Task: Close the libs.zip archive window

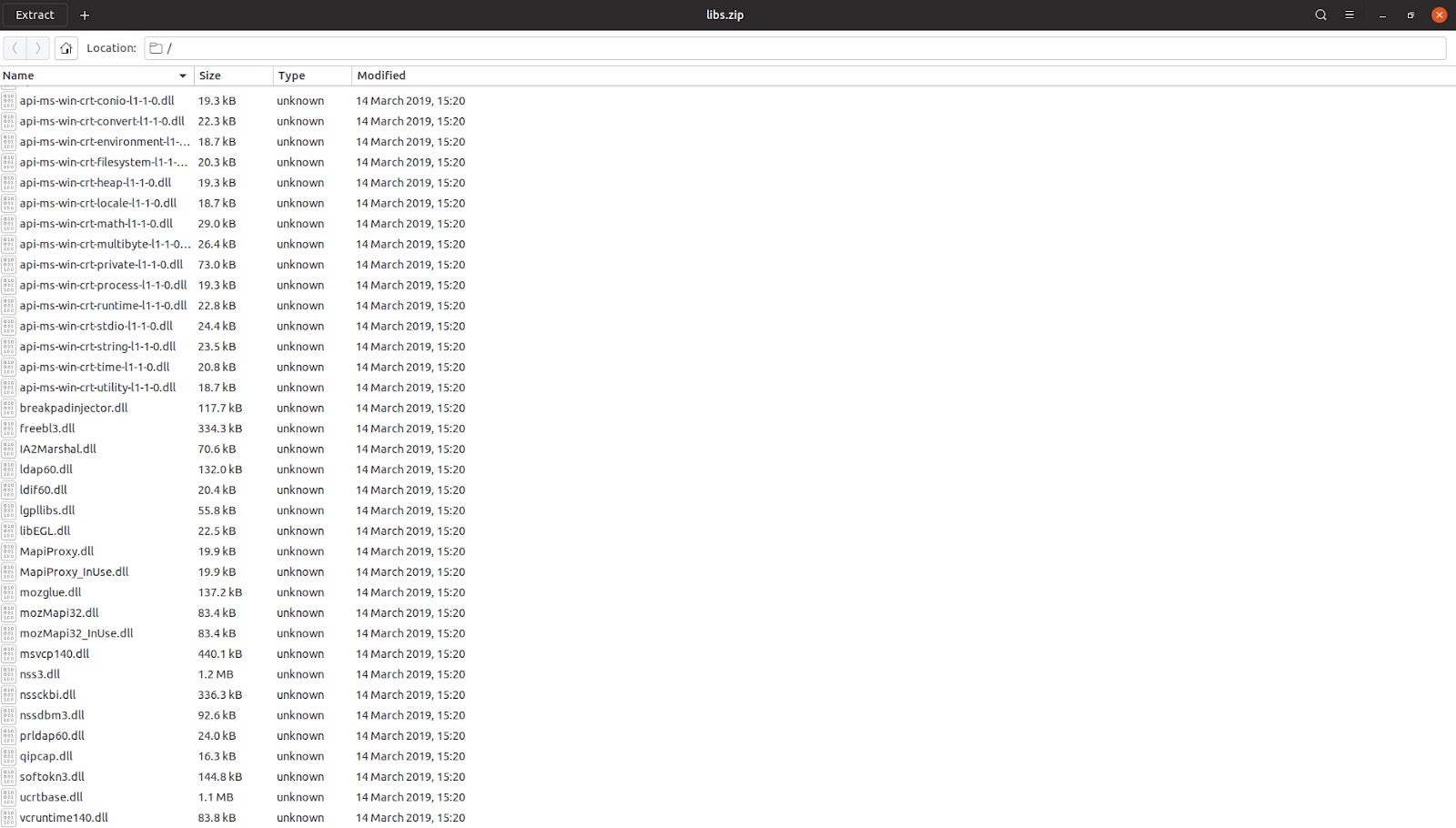Action: [1439, 15]
